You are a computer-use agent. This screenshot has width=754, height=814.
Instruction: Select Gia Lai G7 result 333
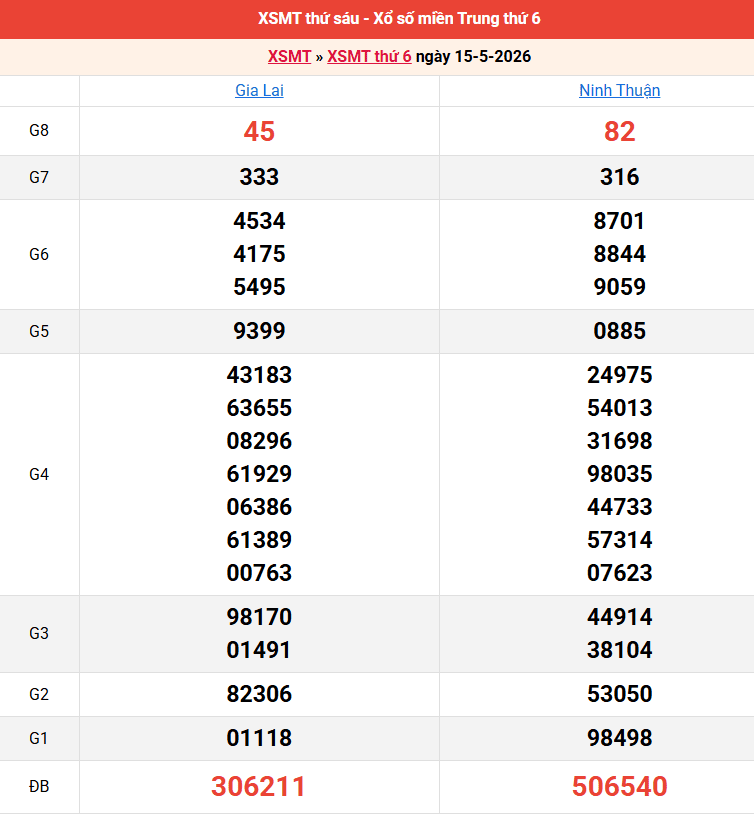coord(259,177)
